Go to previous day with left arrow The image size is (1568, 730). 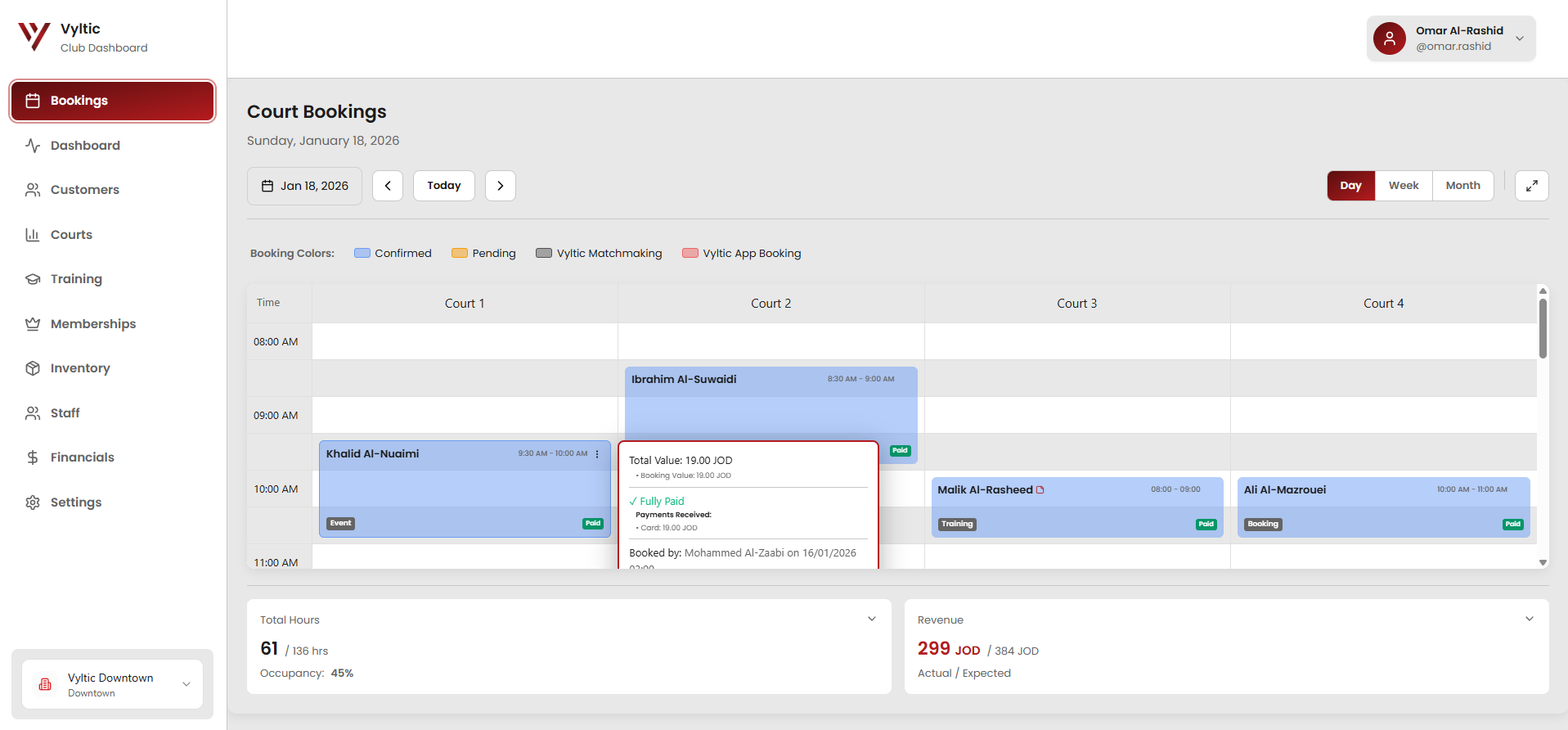coord(388,186)
